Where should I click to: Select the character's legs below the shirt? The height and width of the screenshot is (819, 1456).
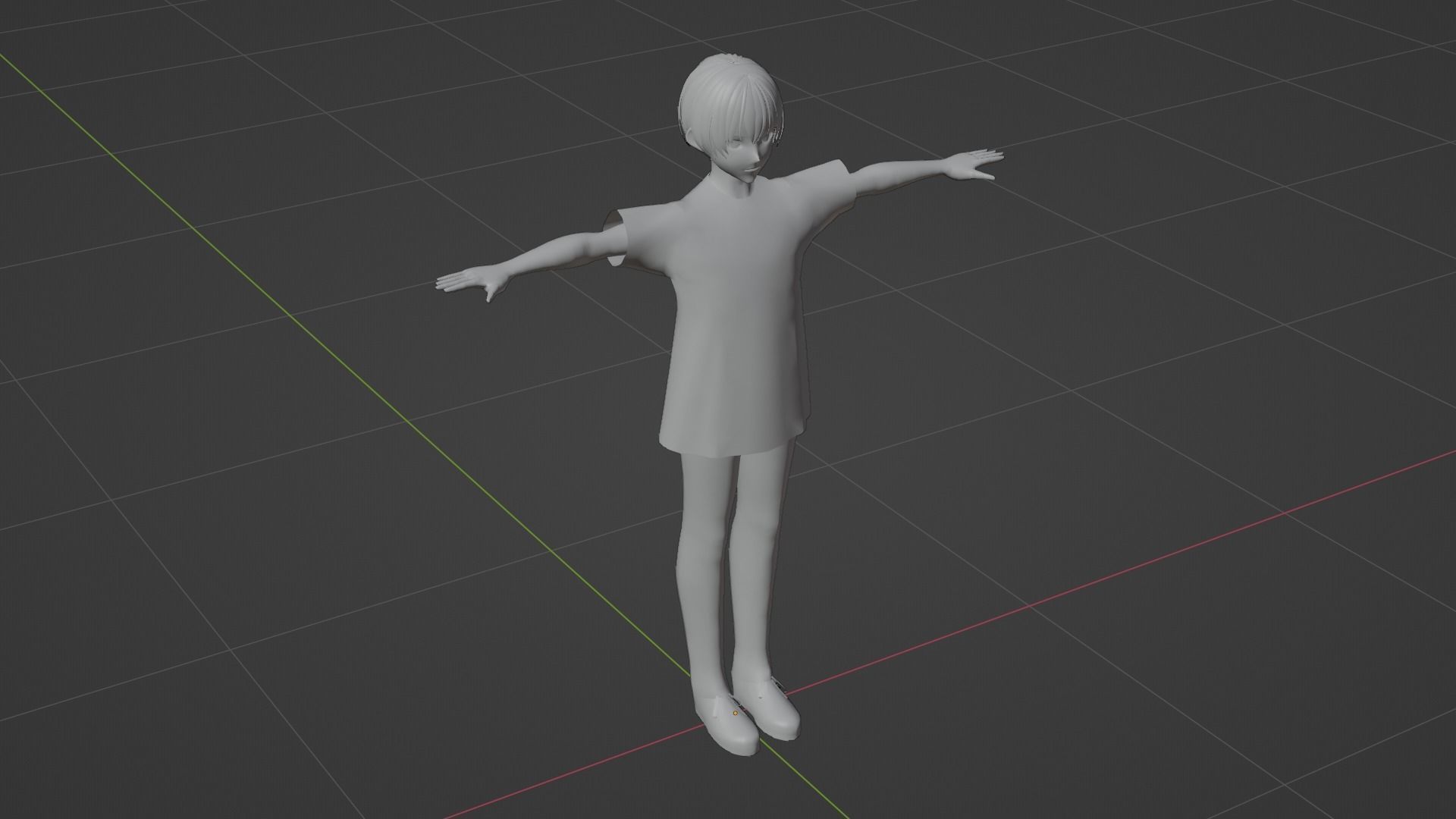[x=732, y=569]
